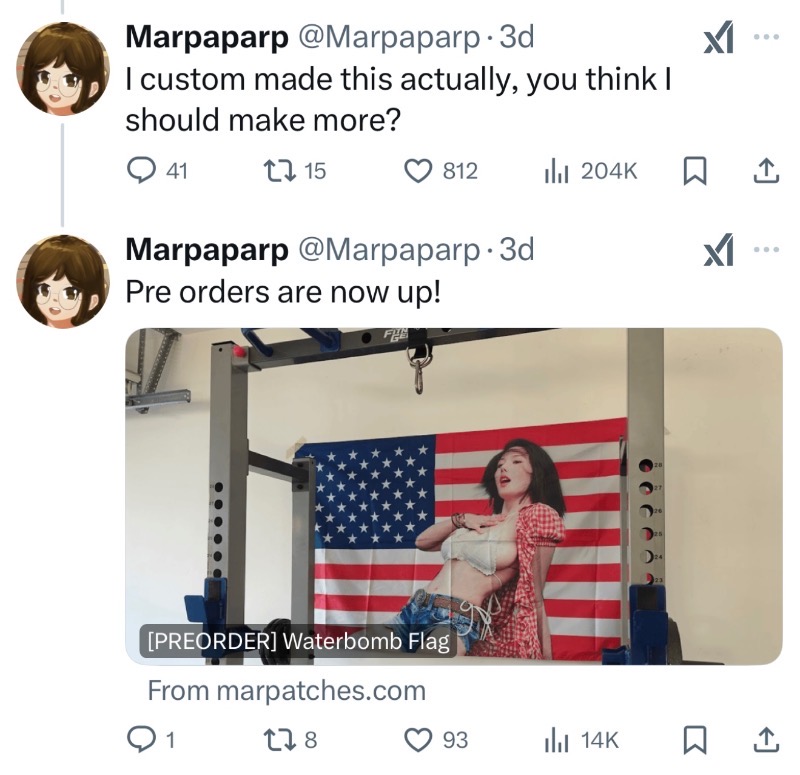Open Marpaparp profile from first tweet name
The image size is (800, 775).
pos(207,37)
